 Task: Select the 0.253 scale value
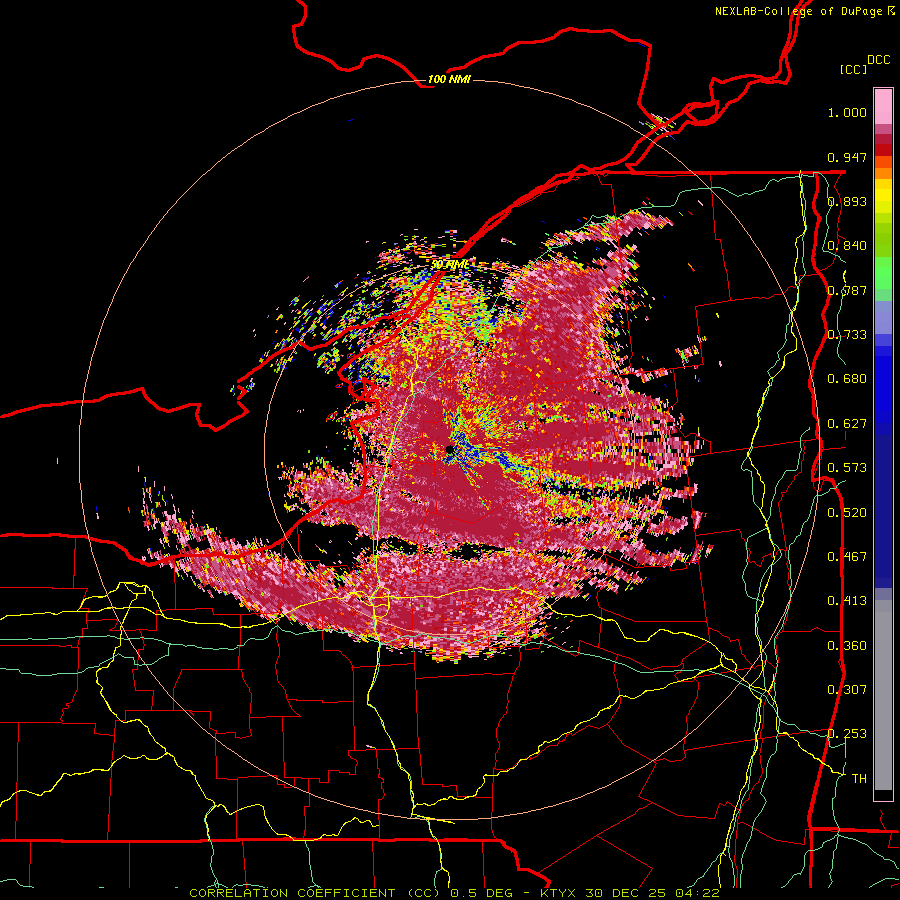coord(847,734)
